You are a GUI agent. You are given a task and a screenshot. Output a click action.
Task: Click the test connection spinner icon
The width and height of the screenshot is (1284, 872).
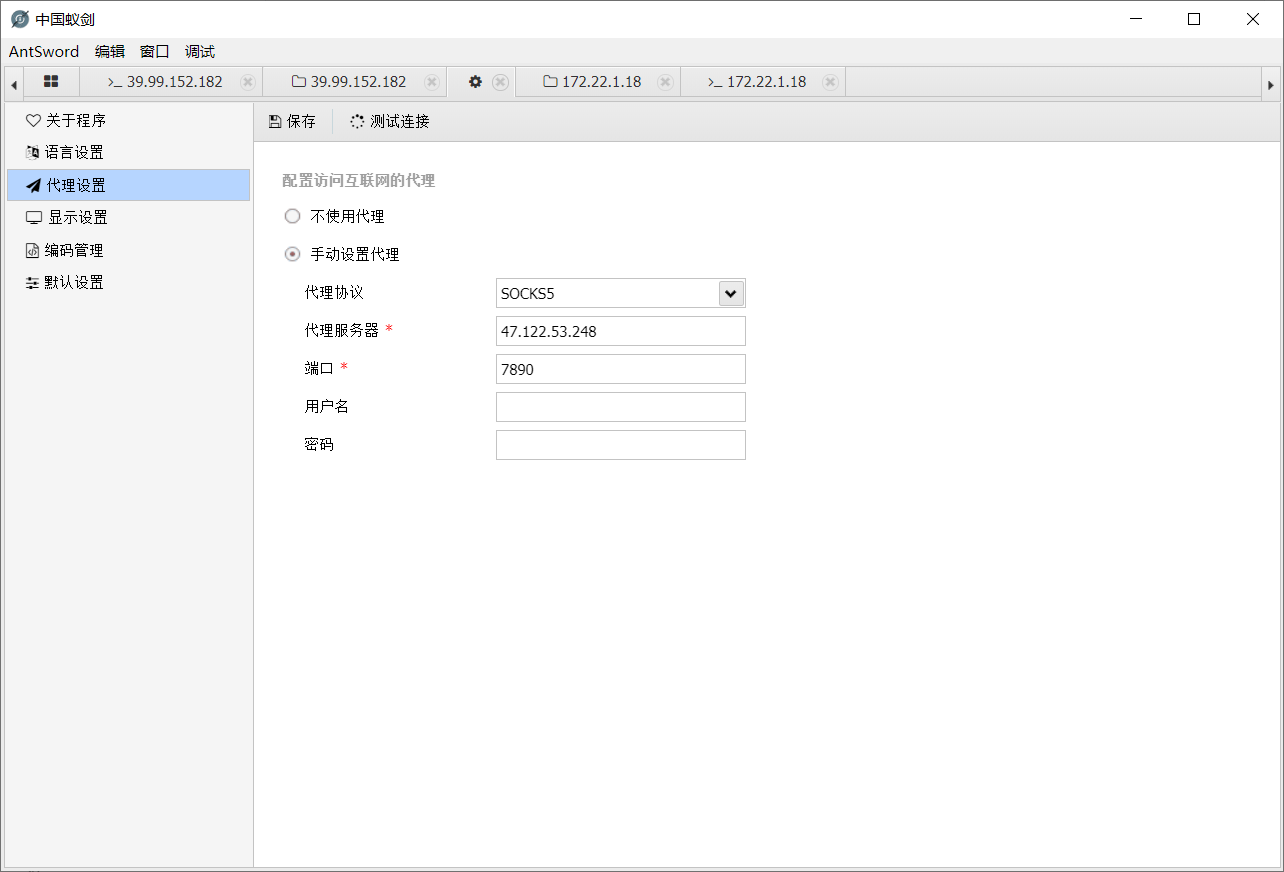tap(357, 122)
